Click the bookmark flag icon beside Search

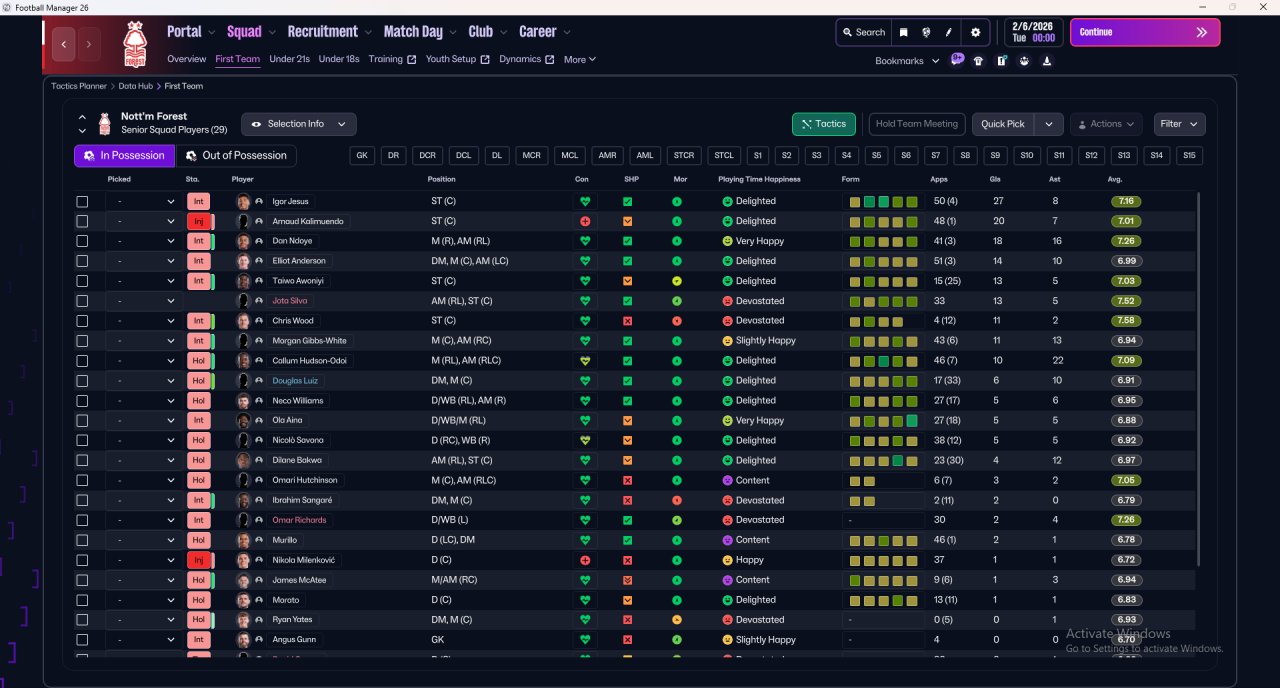[904, 32]
